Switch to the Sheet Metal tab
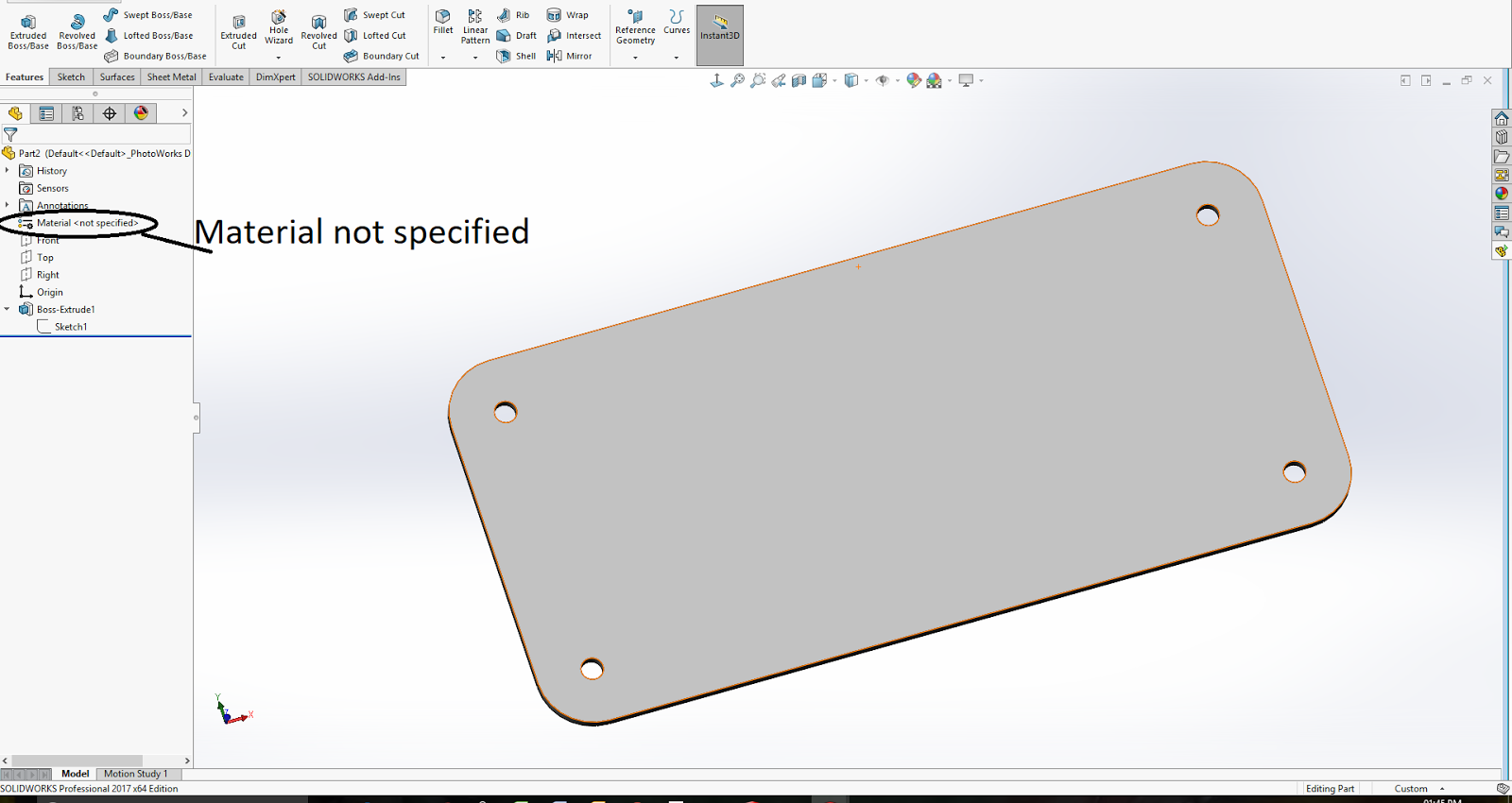The width and height of the screenshot is (1512, 803). (172, 77)
